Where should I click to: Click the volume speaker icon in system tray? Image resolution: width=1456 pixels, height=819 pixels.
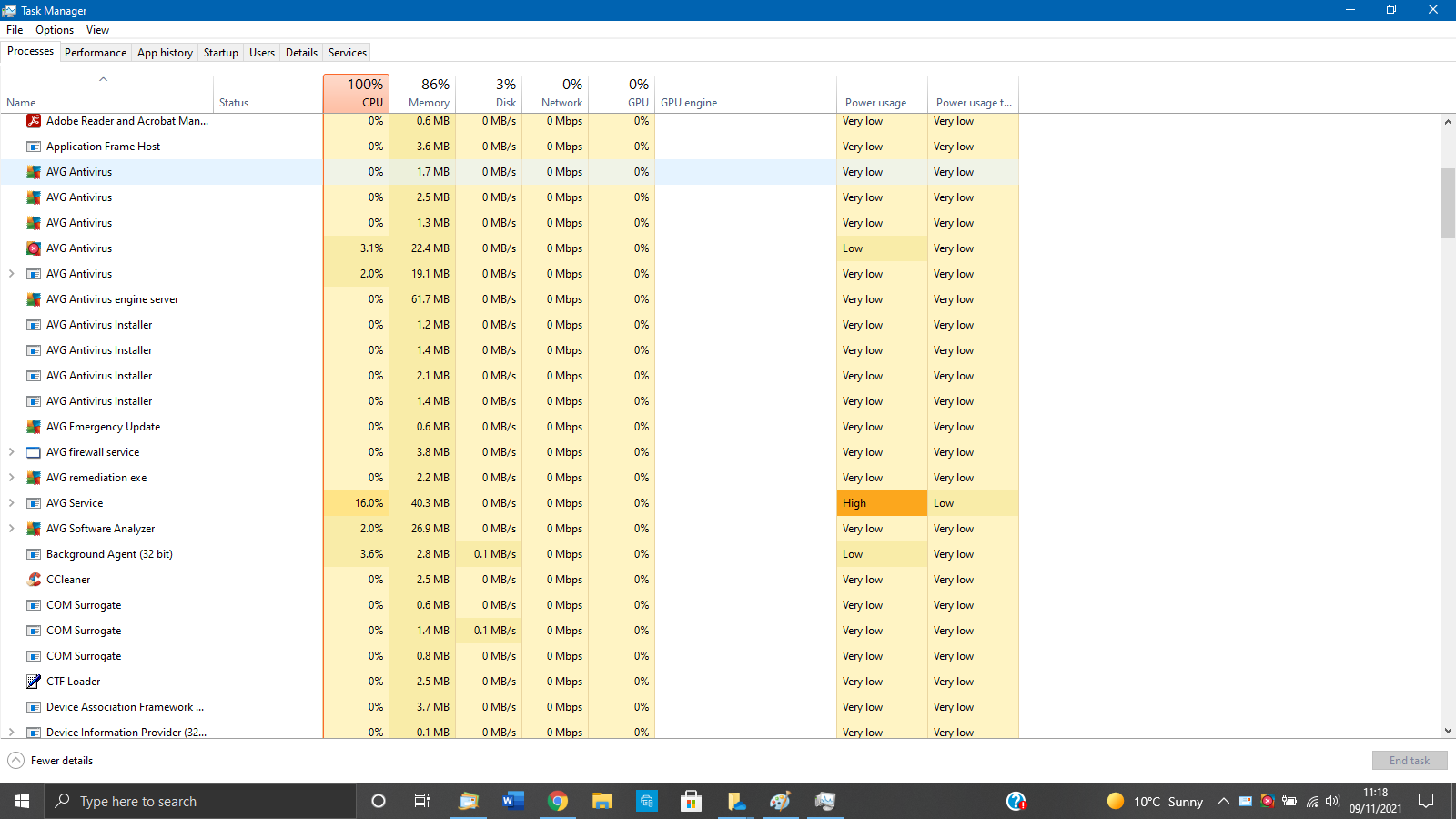point(1333,801)
